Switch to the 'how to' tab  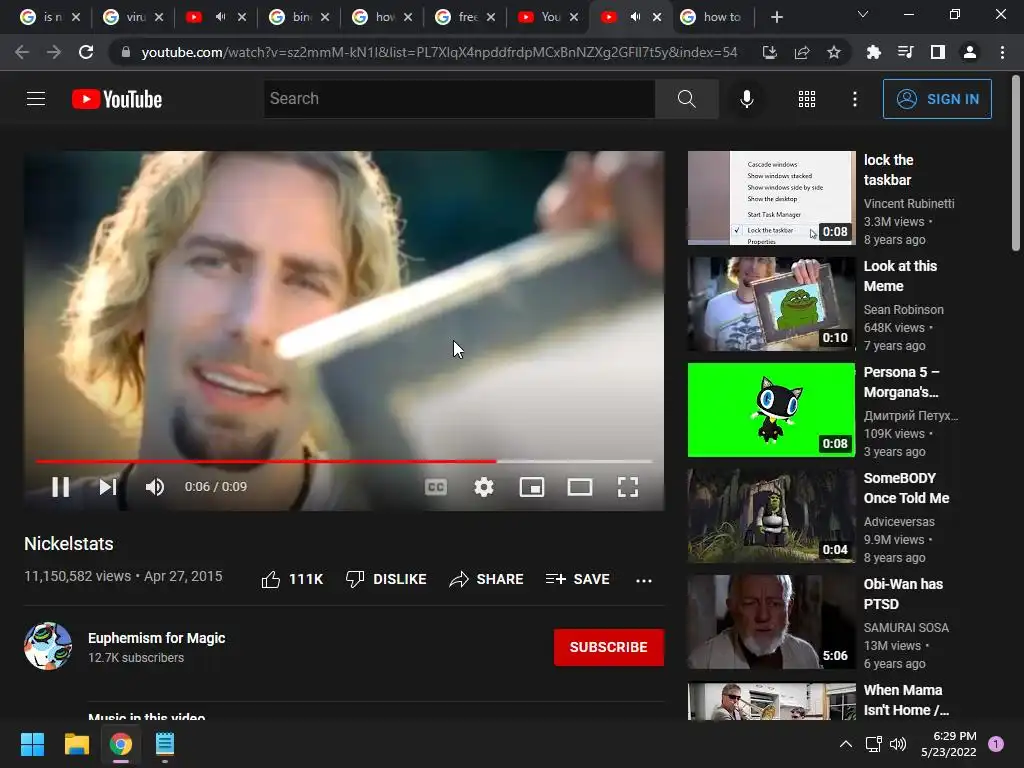click(711, 17)
